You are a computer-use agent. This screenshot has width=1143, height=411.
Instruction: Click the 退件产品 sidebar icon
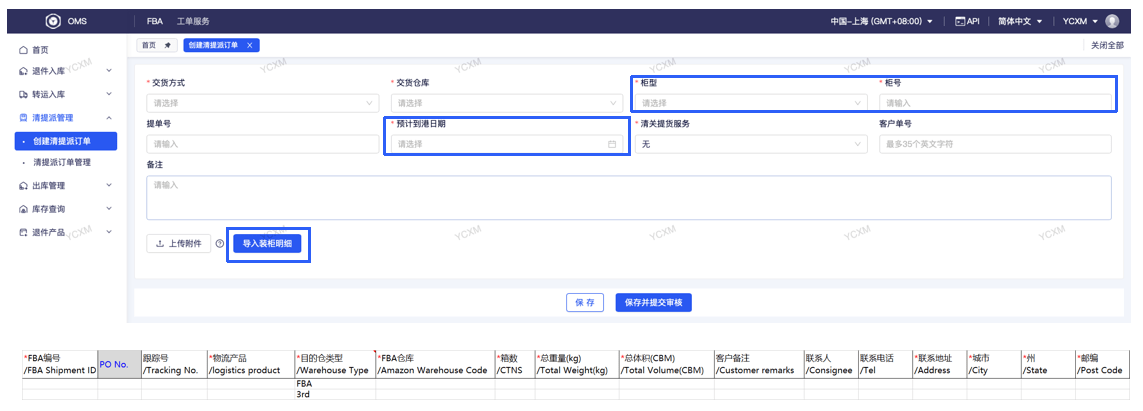23,232
